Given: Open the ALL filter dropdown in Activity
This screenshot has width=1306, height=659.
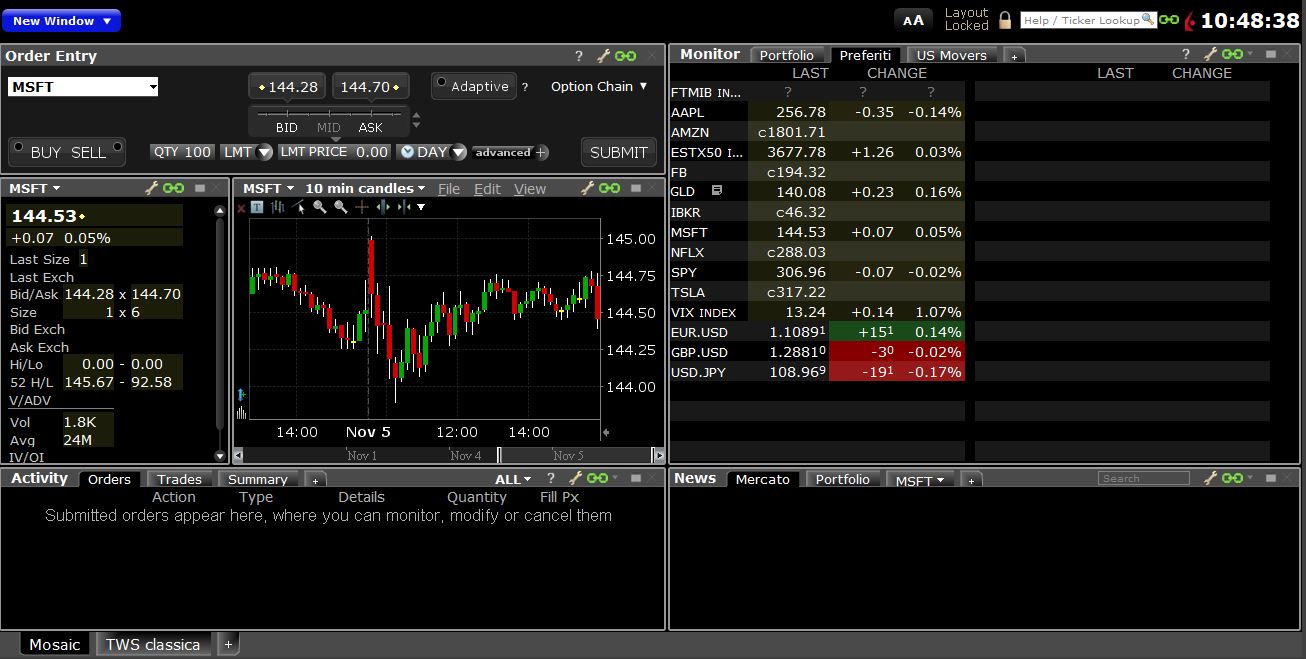Looking at the screenshot, I should click(513, 479).
